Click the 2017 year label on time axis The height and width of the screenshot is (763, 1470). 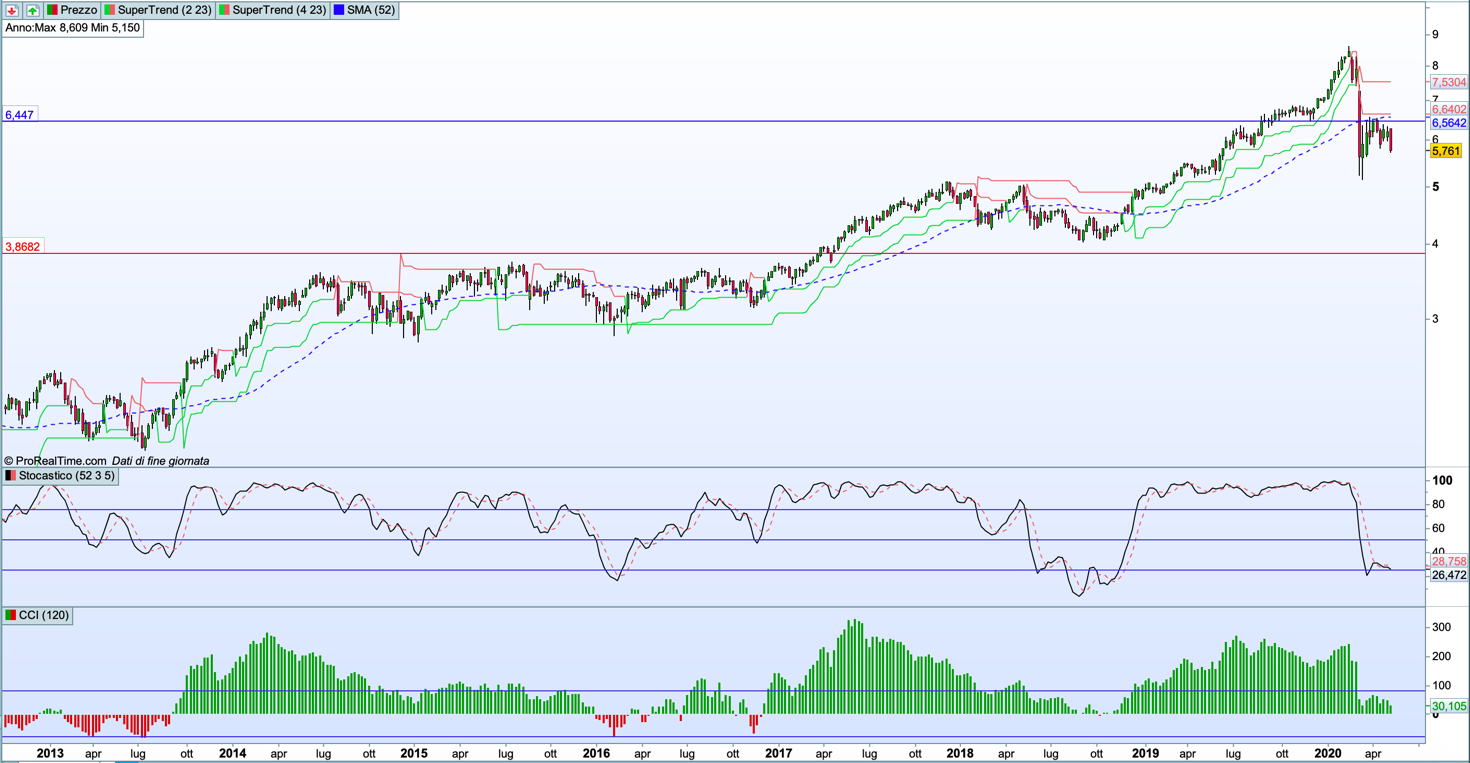pos(778,753)
